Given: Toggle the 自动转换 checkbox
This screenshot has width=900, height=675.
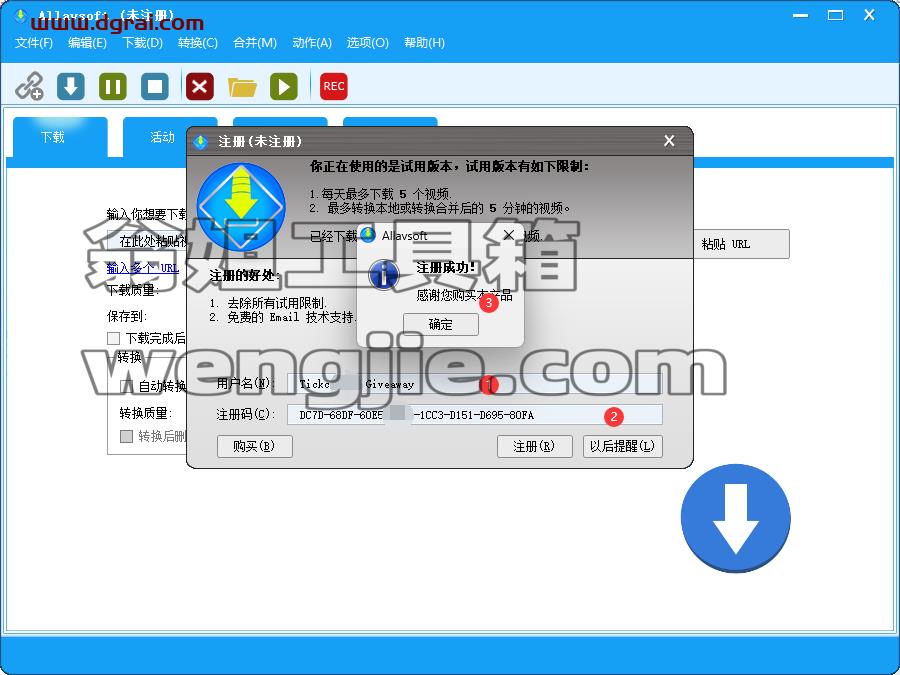Looking at the screenshot, I should pos(127,386).
